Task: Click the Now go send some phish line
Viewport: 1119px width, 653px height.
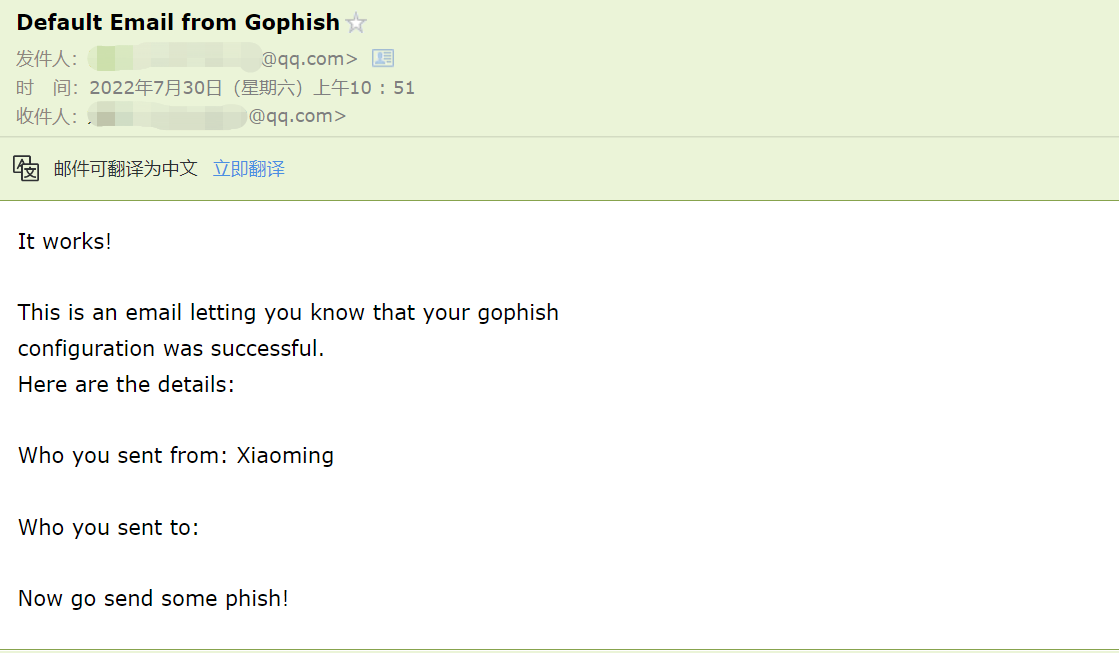Action: [x=153, y=599]
